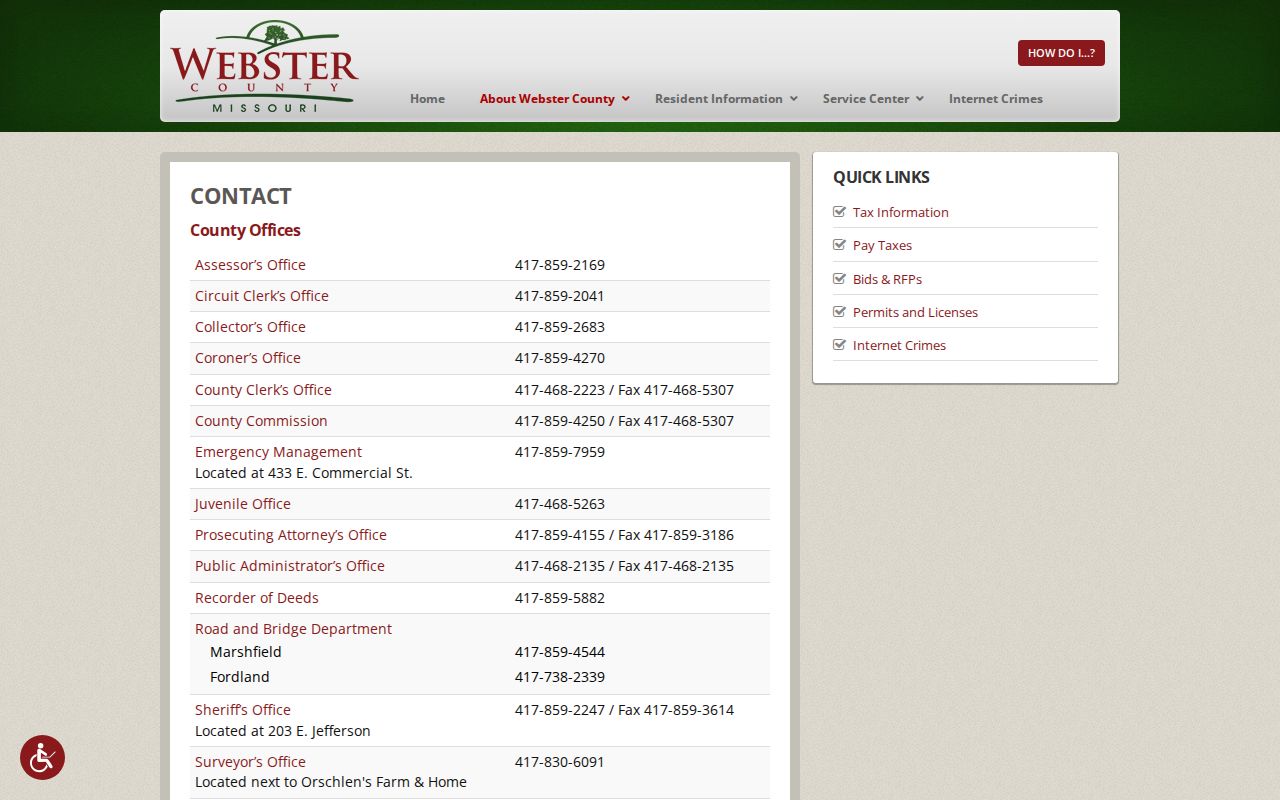The image size is (1280, 800).
Task: Click the Coroner's phone number 417-859-4270
Action: coord(560,358)
